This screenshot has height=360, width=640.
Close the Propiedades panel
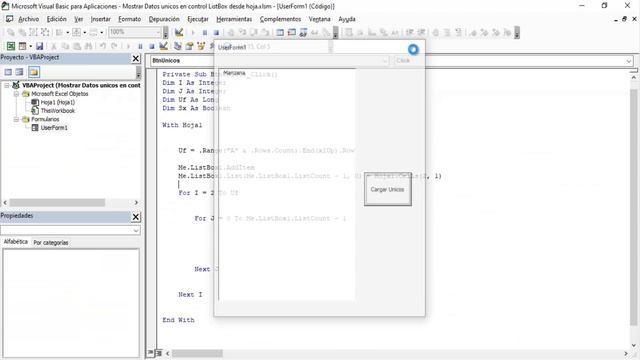pyautogui.click(x=136, y=217)
